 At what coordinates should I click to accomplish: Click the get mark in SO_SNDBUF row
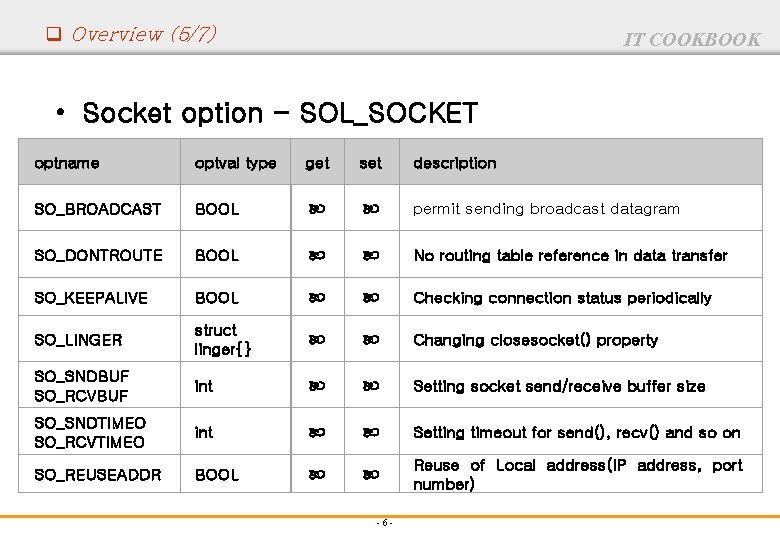[317, 386]
